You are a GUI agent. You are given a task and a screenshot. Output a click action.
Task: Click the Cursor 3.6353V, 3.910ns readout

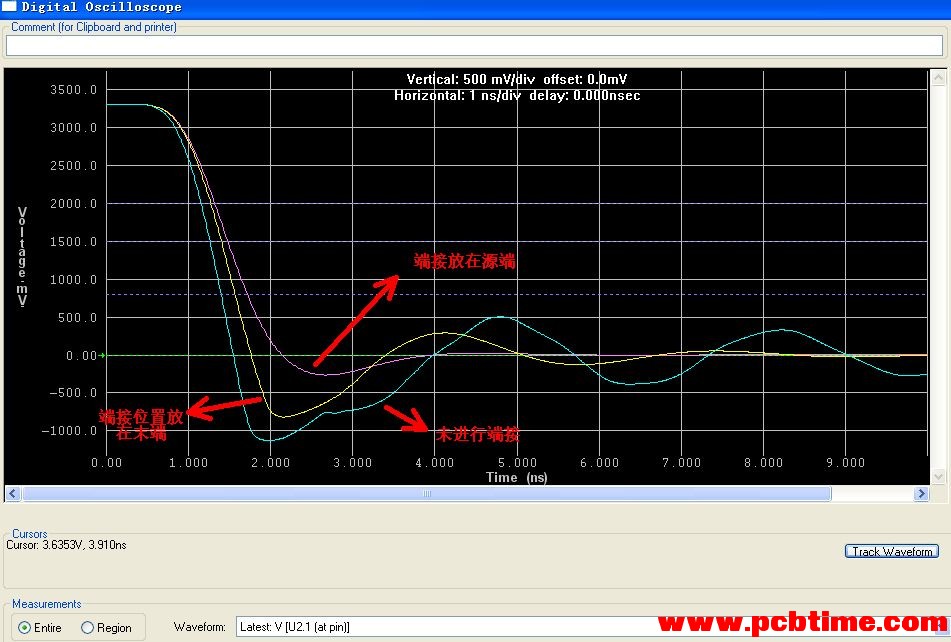coord(66,545)
